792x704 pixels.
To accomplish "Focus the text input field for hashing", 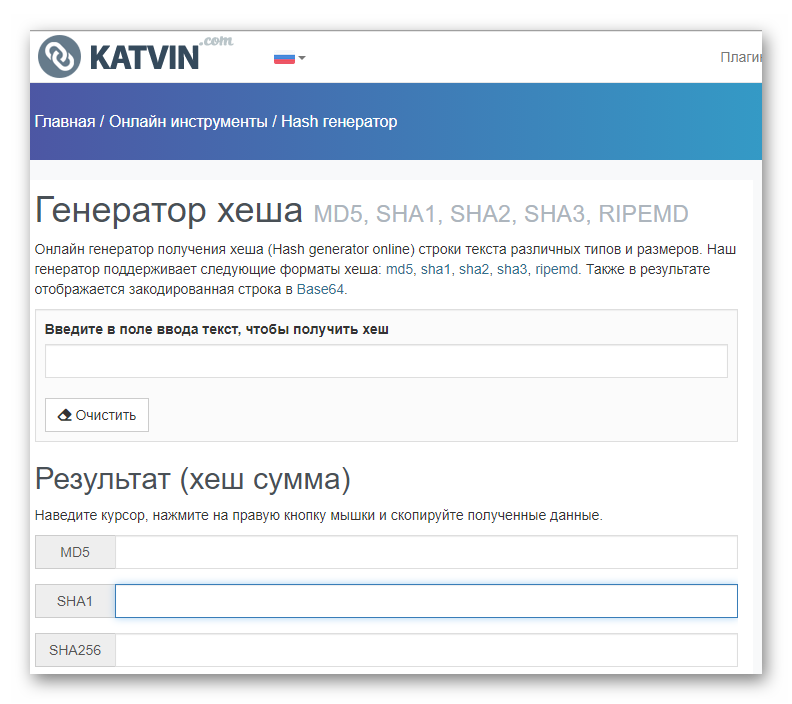I will 386,361.
